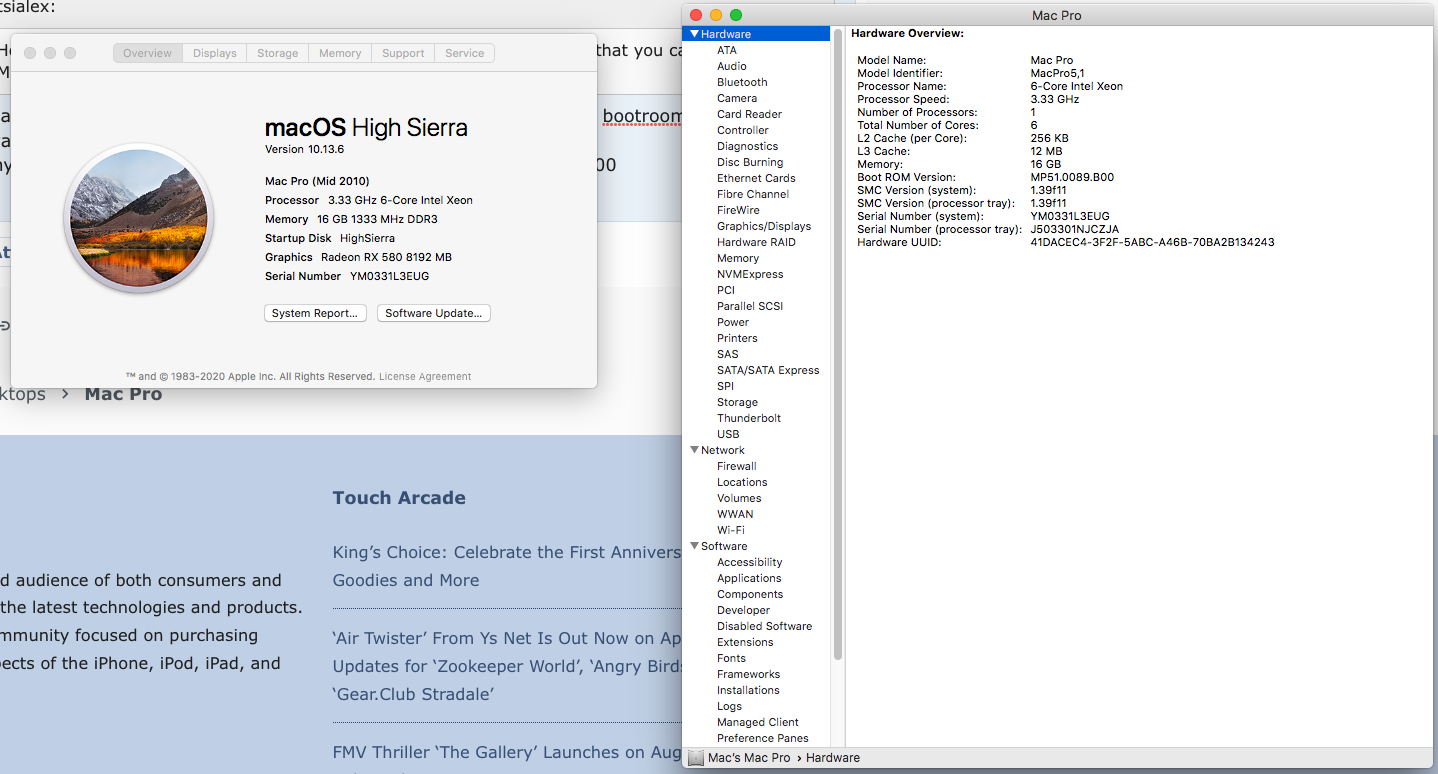Select Installations under Software
This screenshot has height=774, width=1438.
pyautogui.click(x=748, y=690)
